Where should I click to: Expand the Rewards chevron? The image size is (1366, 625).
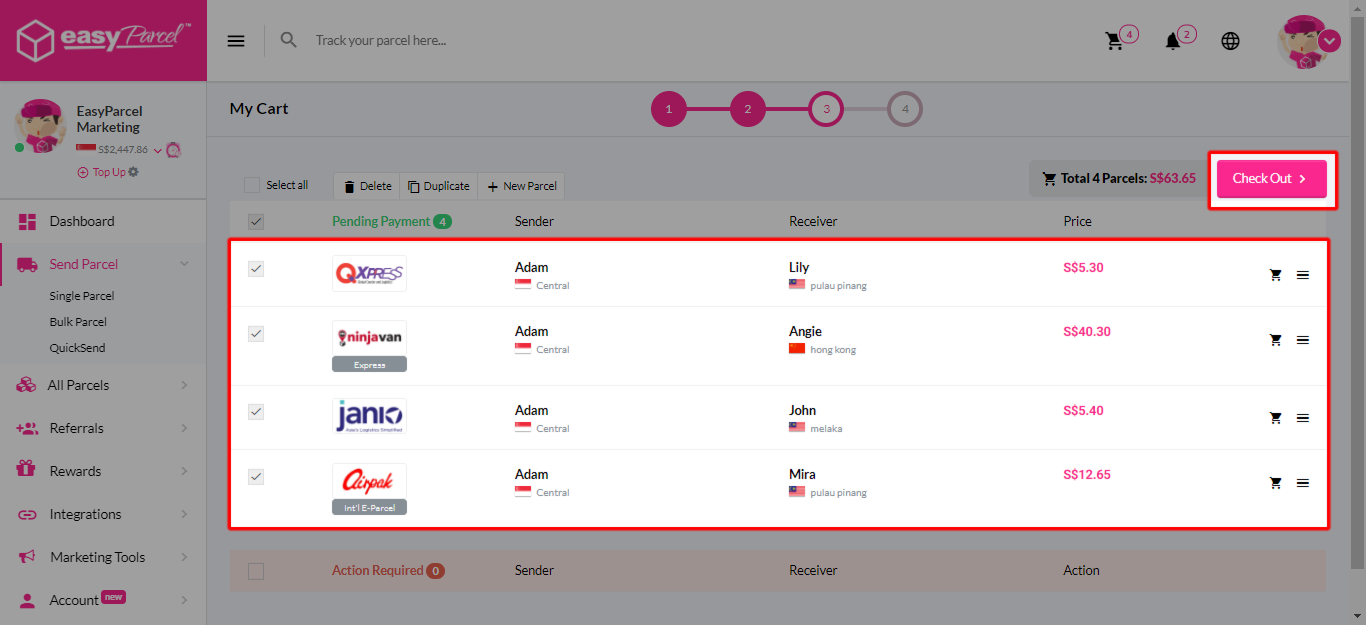(x=184, y=471)
